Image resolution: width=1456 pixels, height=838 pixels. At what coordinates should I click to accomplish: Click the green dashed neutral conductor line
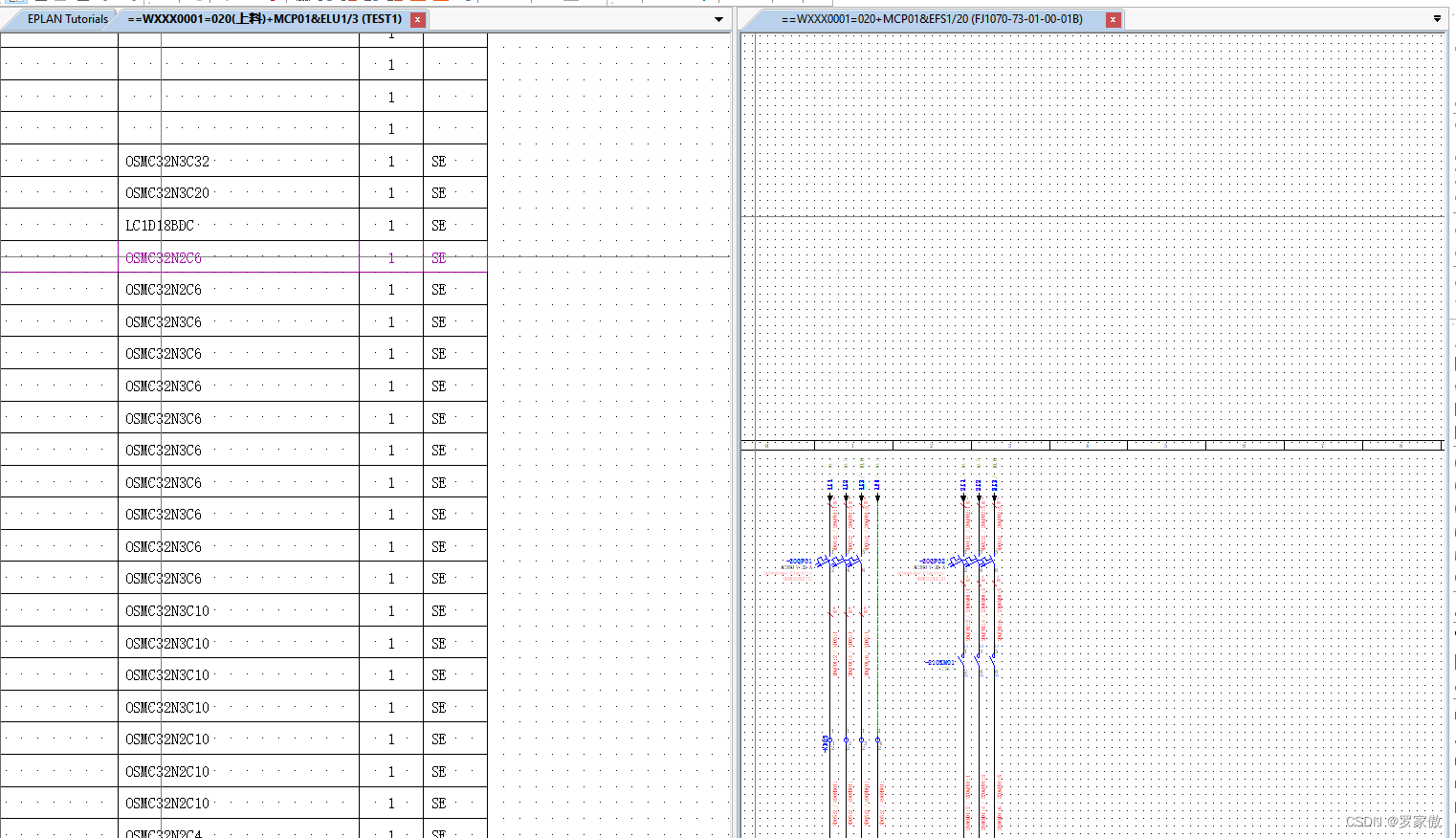coord(877,612)
